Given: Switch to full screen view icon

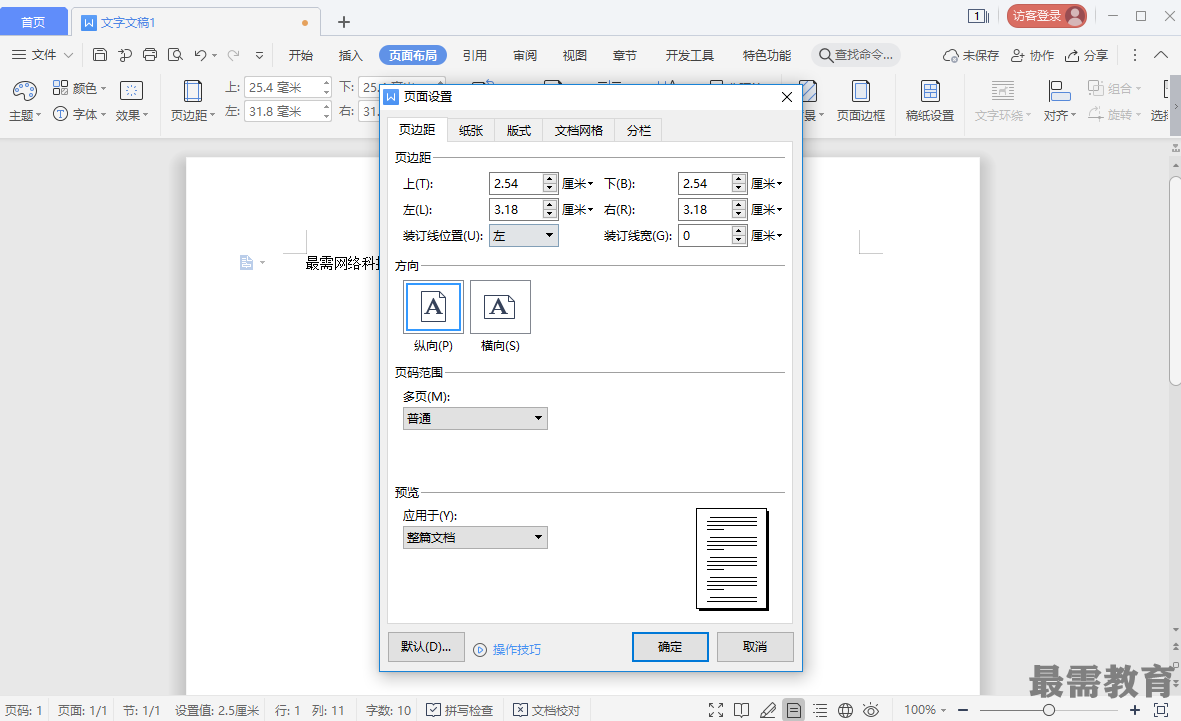Looking at the screenshot, I should [x=716, y=710].
